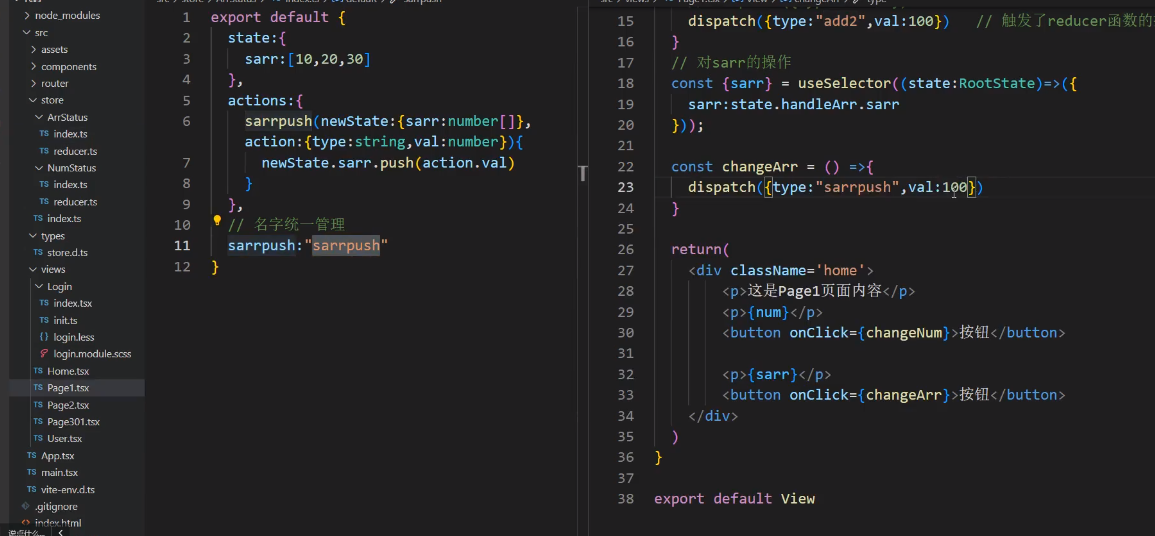Open login.module.scss in the explorer
The image size is (1155, 536).
click(x=92, y=354)
